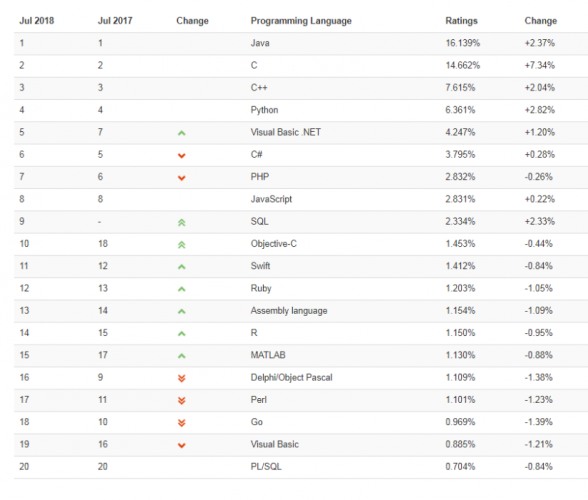Click the green up arrow in Swift row

182,267
